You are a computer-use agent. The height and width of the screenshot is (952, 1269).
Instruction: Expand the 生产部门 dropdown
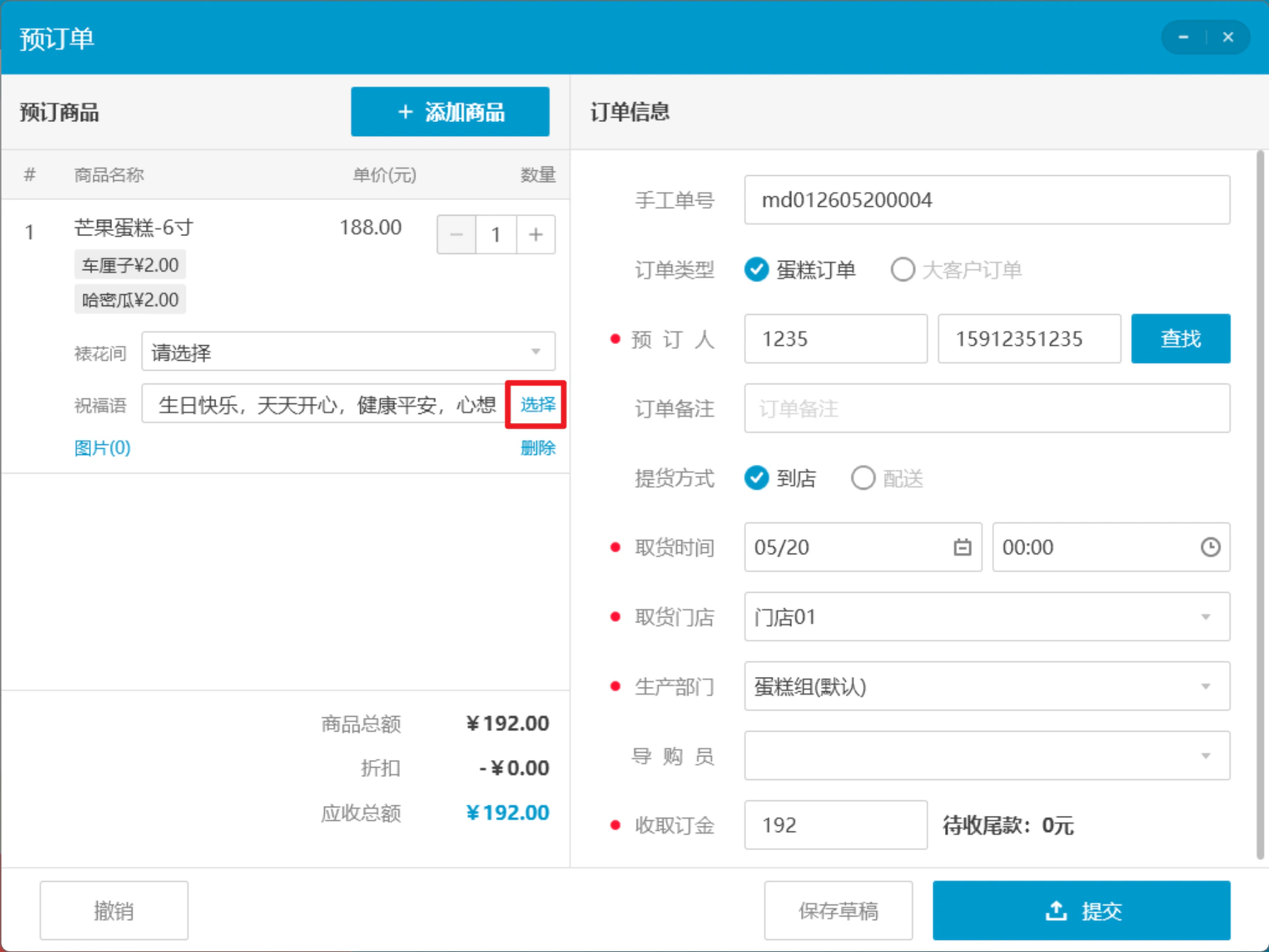(x=987, y=686)
